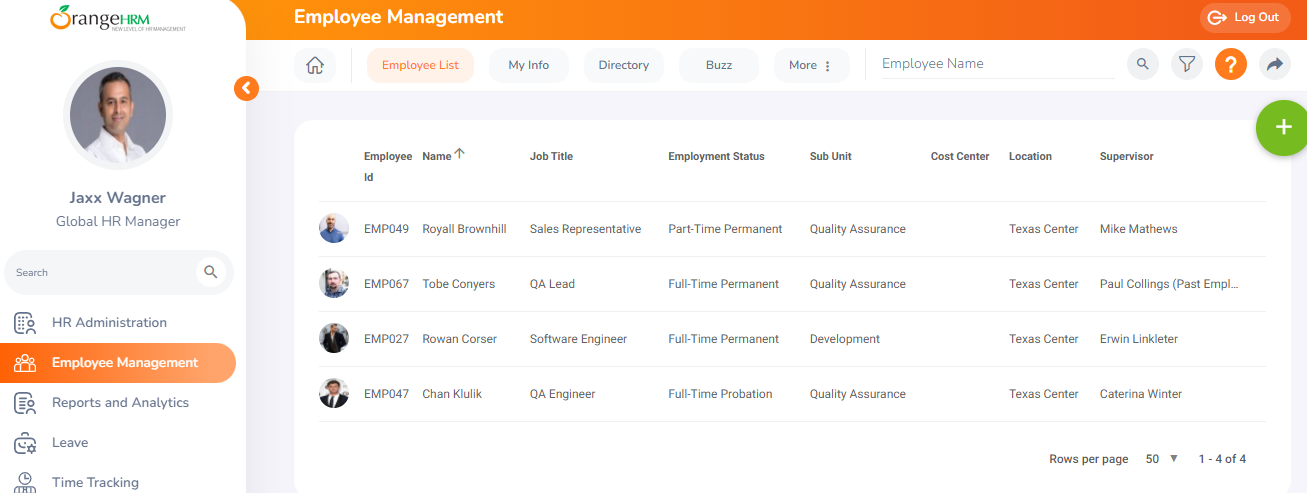
Task: Open Reports and Analytics menu
Action: click(x=118, y=403)
